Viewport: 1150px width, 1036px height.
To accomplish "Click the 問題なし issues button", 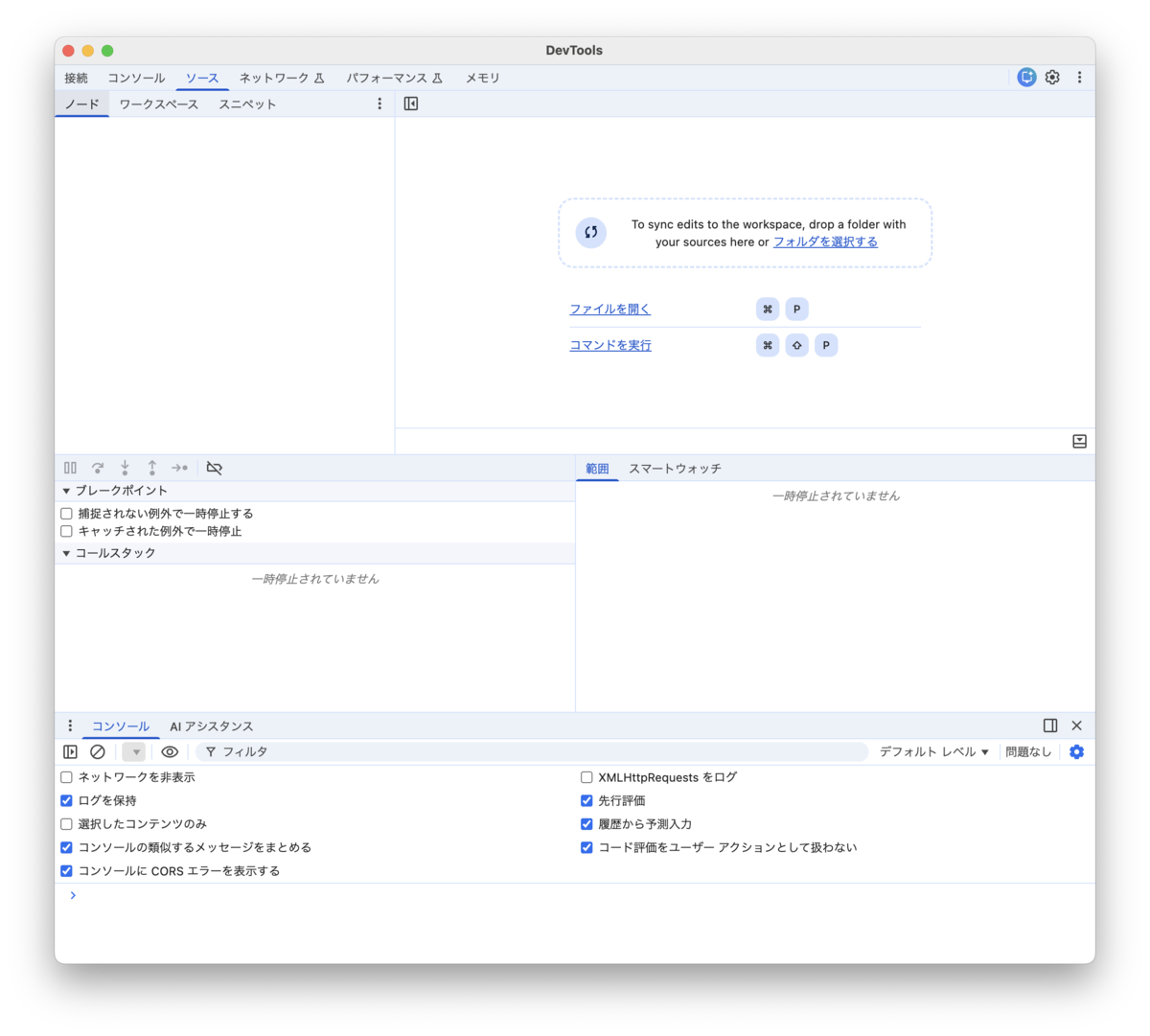I will pos(1028,752).
